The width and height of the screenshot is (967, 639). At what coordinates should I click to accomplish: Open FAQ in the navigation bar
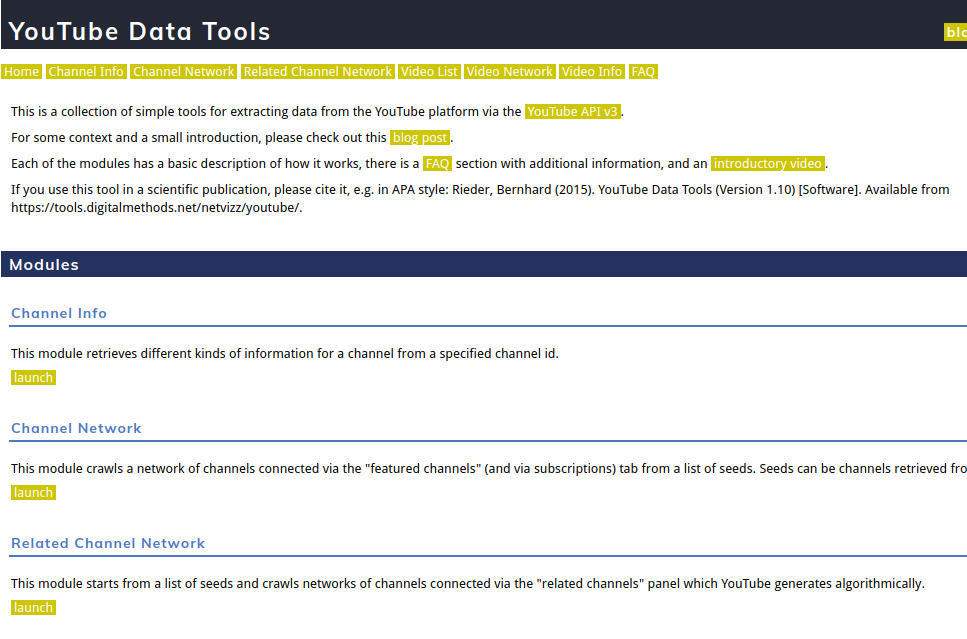pyautogui.click(x=643, y=72)
